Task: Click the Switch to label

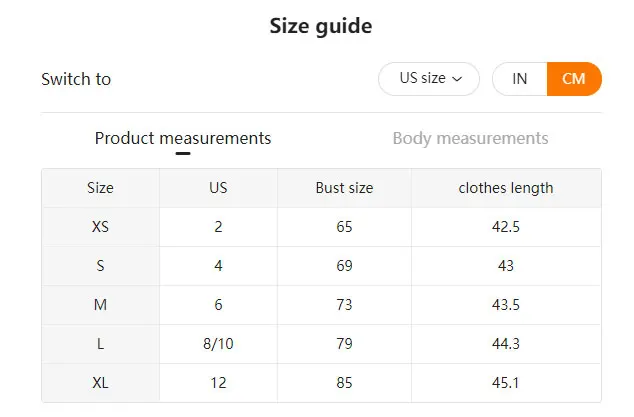Action: [76, 79]
